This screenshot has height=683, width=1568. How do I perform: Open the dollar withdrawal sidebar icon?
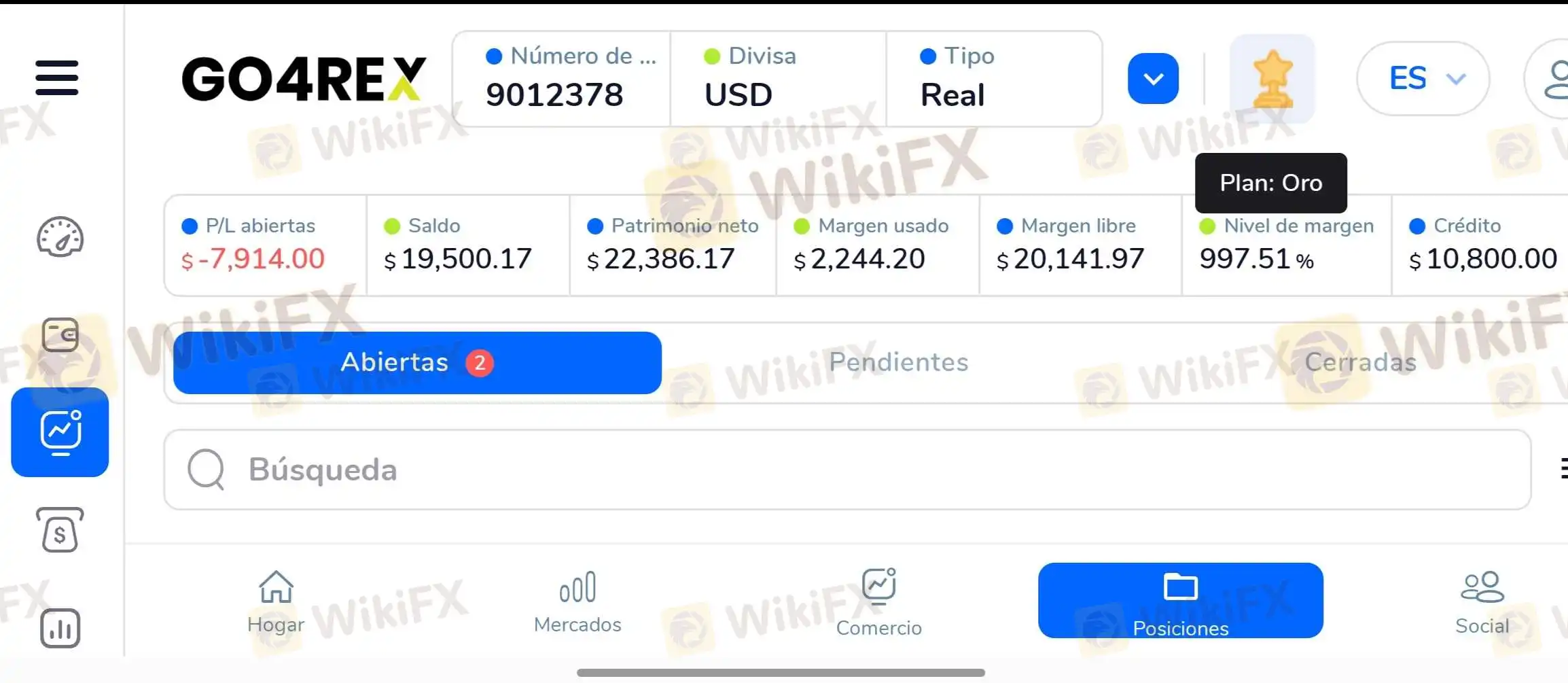[x=60, y=530]
